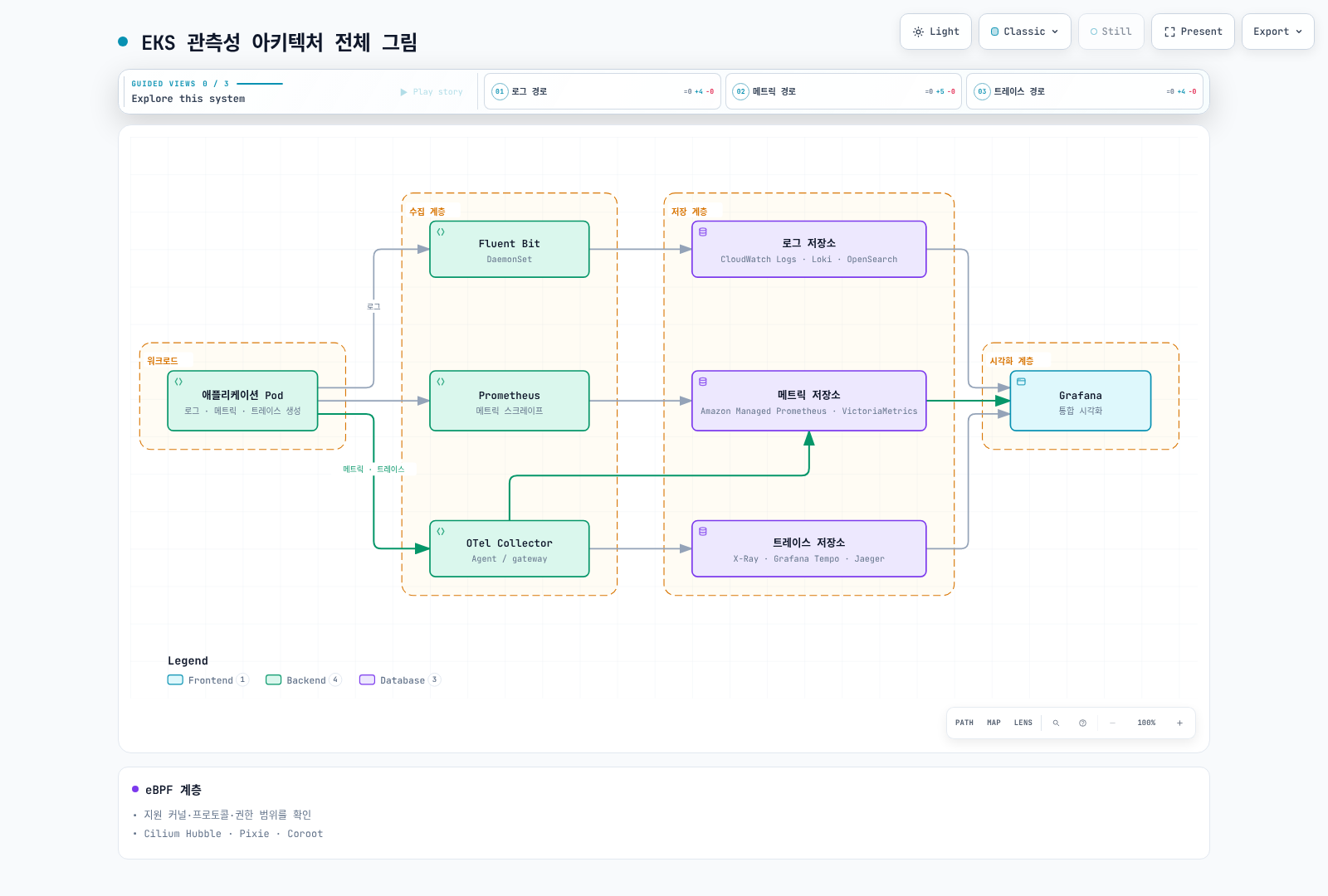Click the code icon on OTel Collector node
Viewport: 1328px width, 896px height.
[441, 531]
